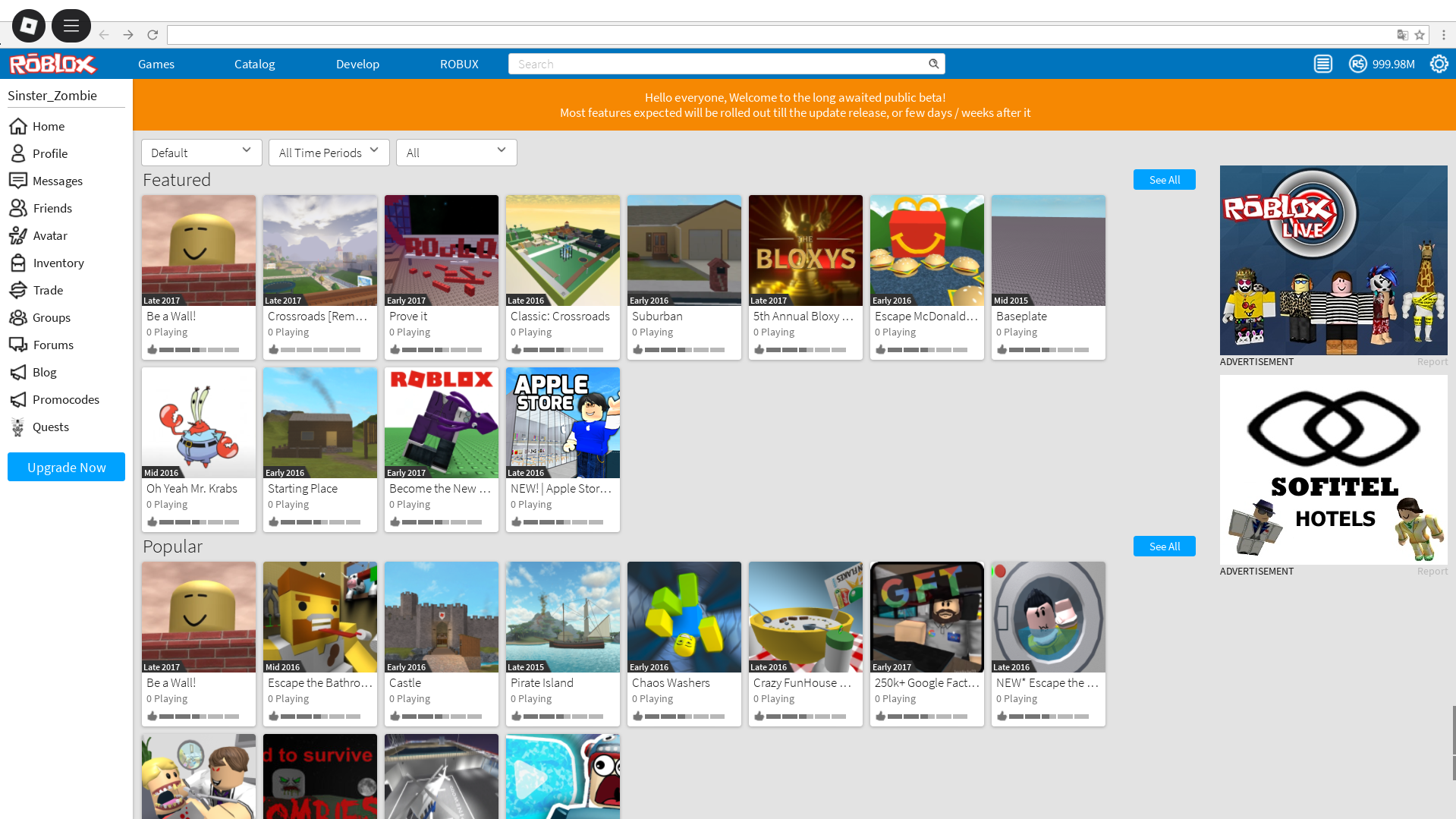Image resolution: width=1456 pixels, height=819 pixels.
Task: Open the 5th Annual Bloxy game thumbnail
Action: 806,250
